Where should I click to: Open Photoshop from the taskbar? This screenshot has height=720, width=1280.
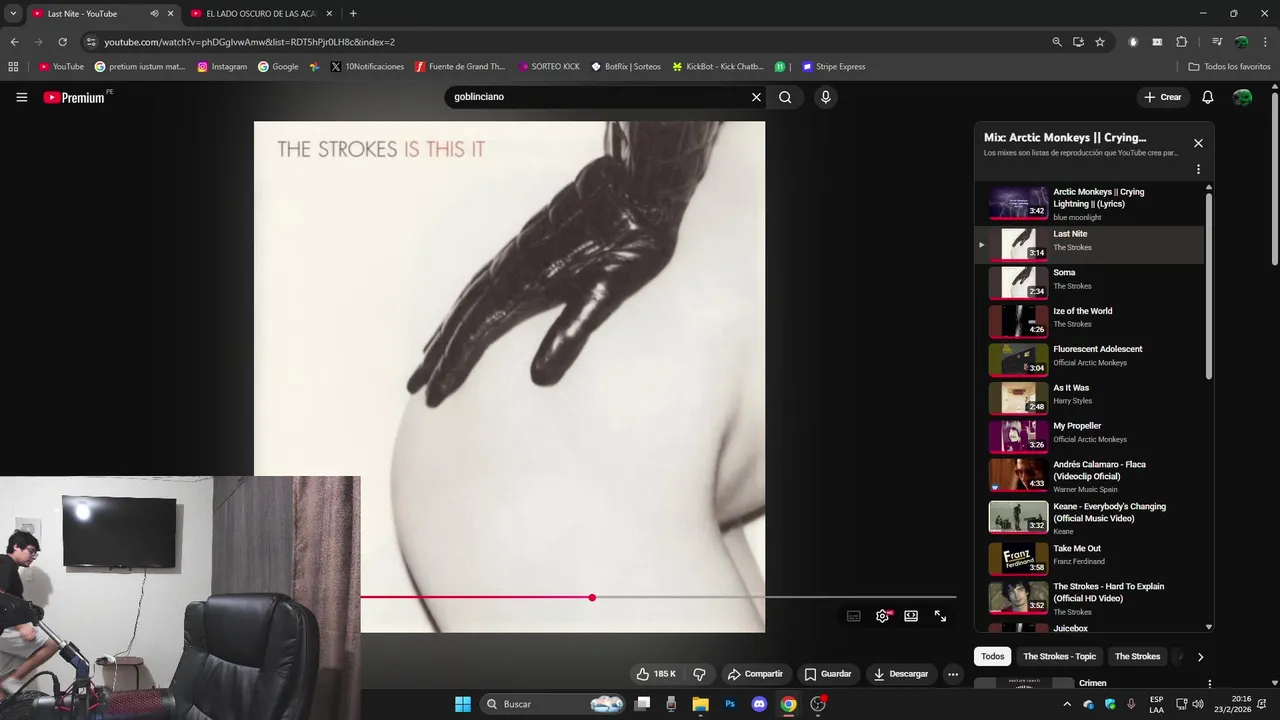730,704
